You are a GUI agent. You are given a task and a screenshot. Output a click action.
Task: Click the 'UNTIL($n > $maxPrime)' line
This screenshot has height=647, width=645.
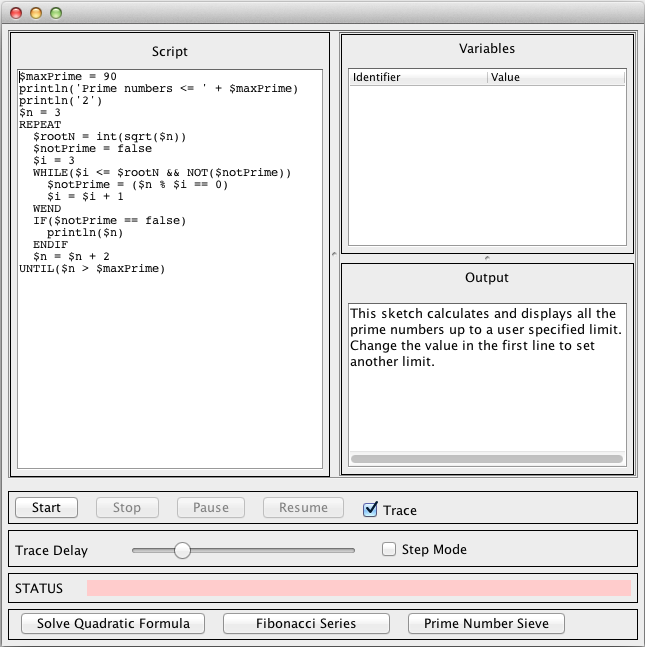point(92,268)
